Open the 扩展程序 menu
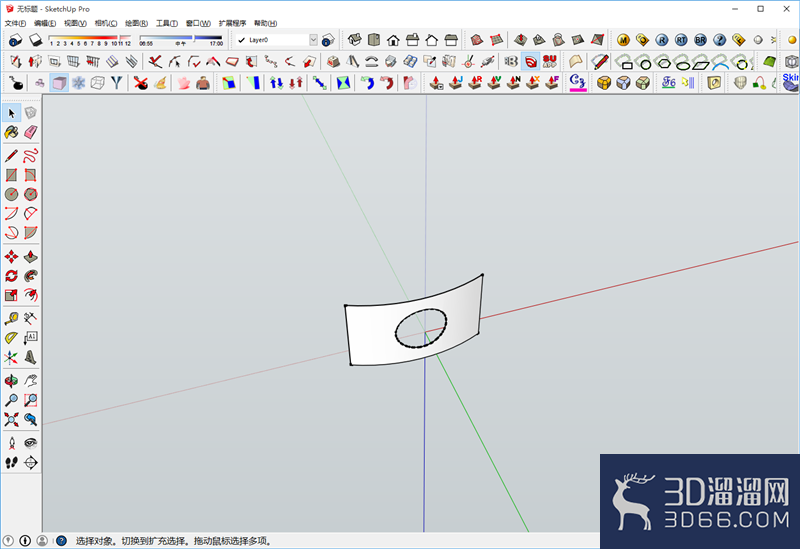800x549 pixels. tap(232, 23)
